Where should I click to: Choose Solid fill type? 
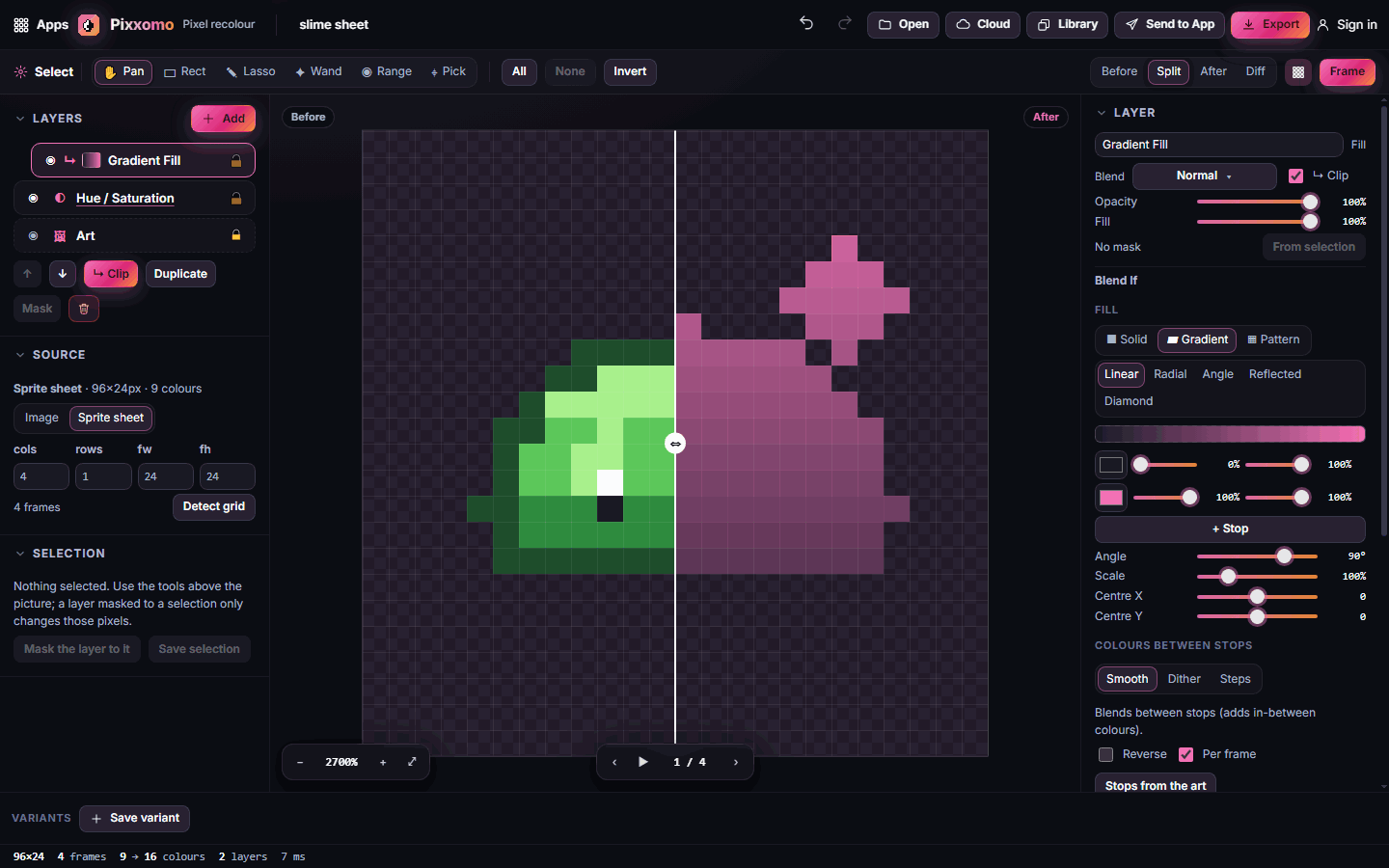[1127, 339]
